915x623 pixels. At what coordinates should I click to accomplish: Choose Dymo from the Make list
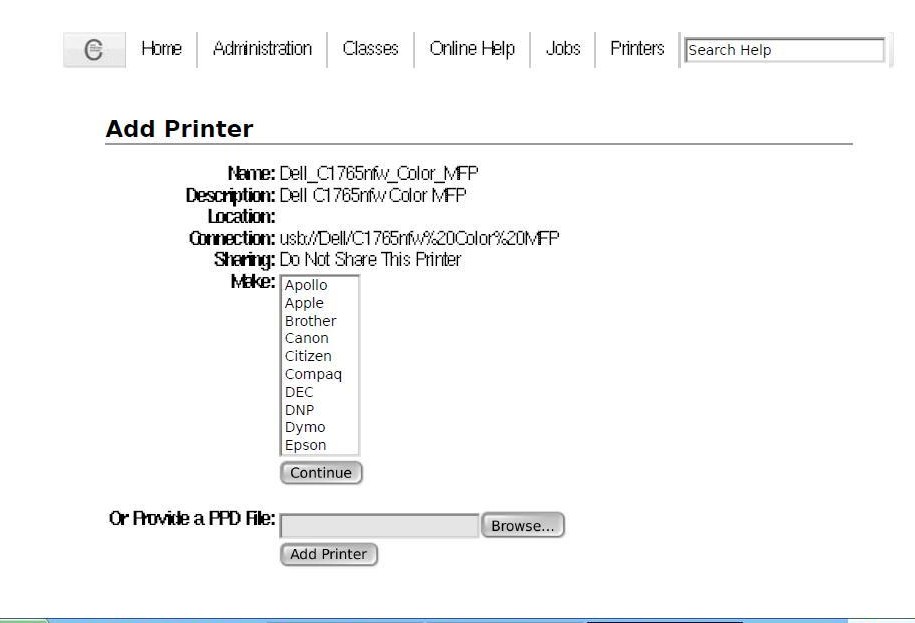[x=320, y=428]
